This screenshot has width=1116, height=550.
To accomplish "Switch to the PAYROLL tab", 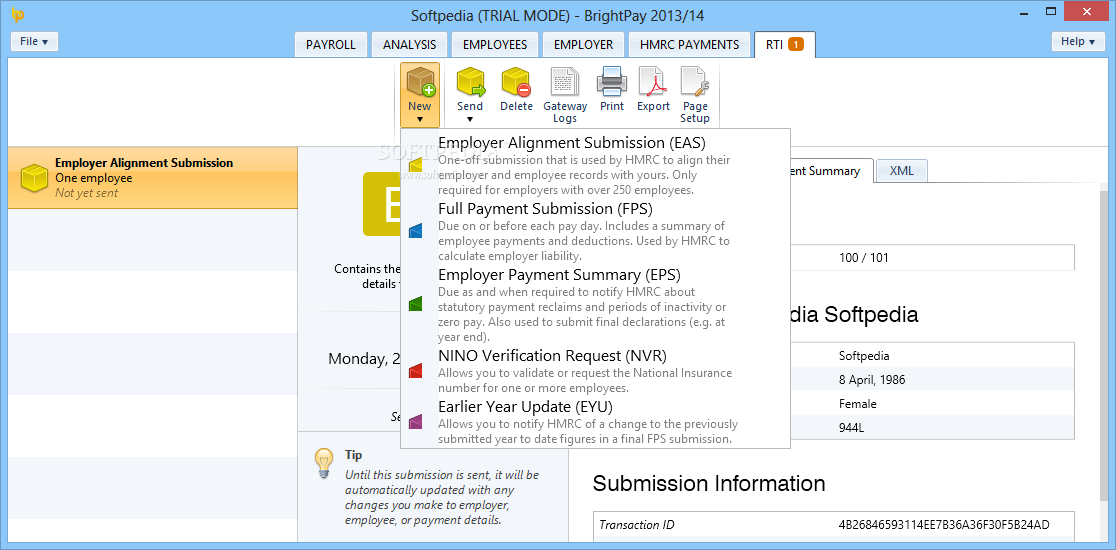I will pos(331,44).
